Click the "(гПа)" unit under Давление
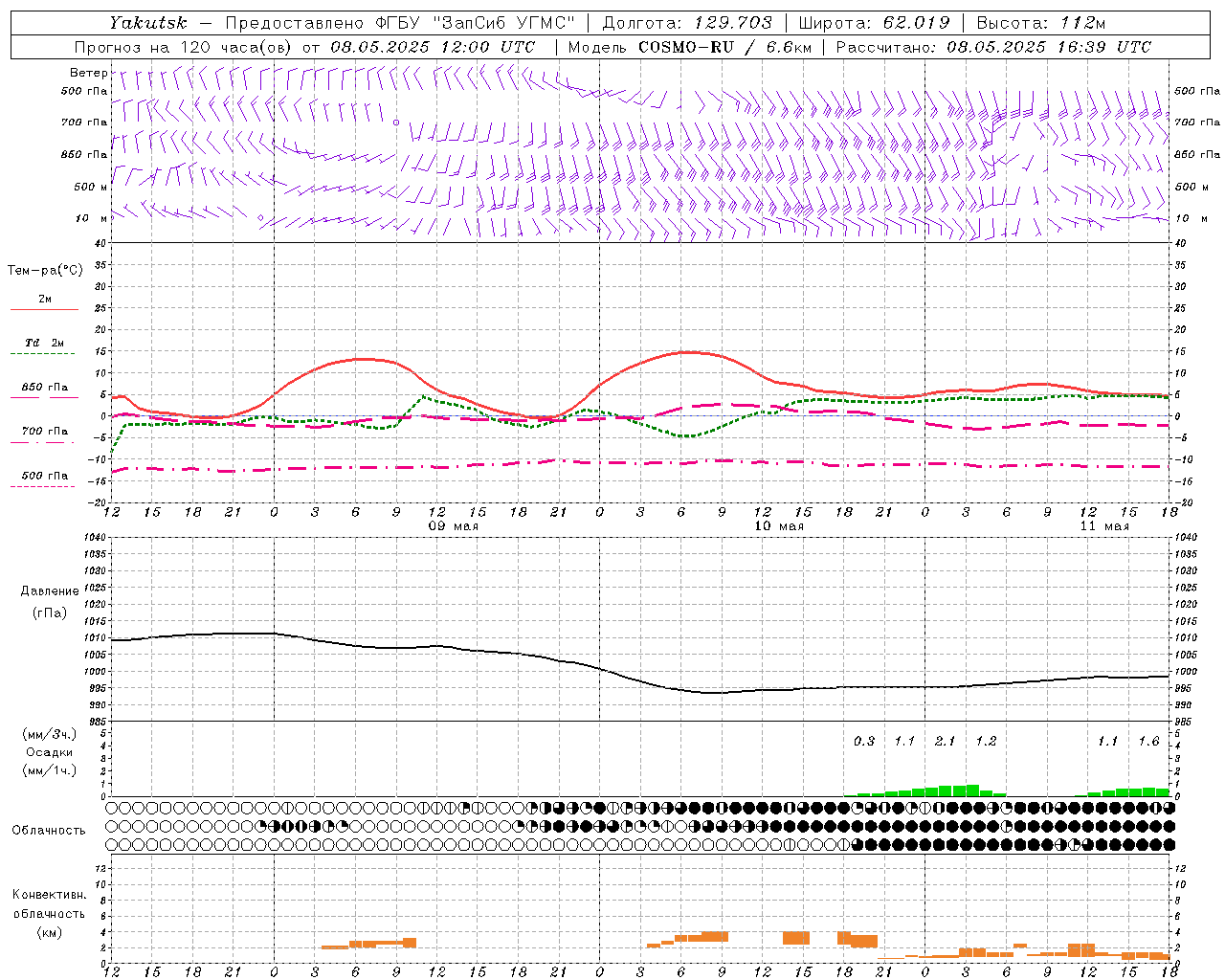The image size is (1225, 980). (x=50, y=613)
